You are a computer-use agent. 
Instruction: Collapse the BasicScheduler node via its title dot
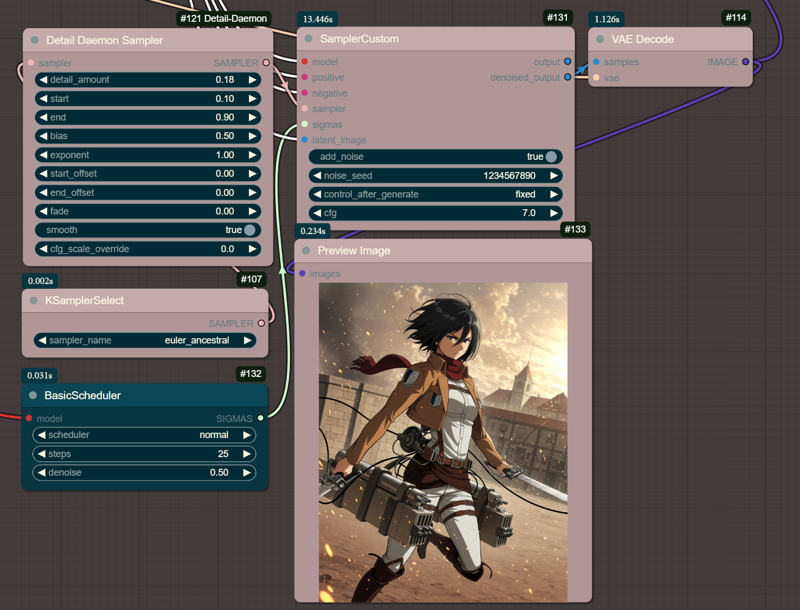(33, 395)
